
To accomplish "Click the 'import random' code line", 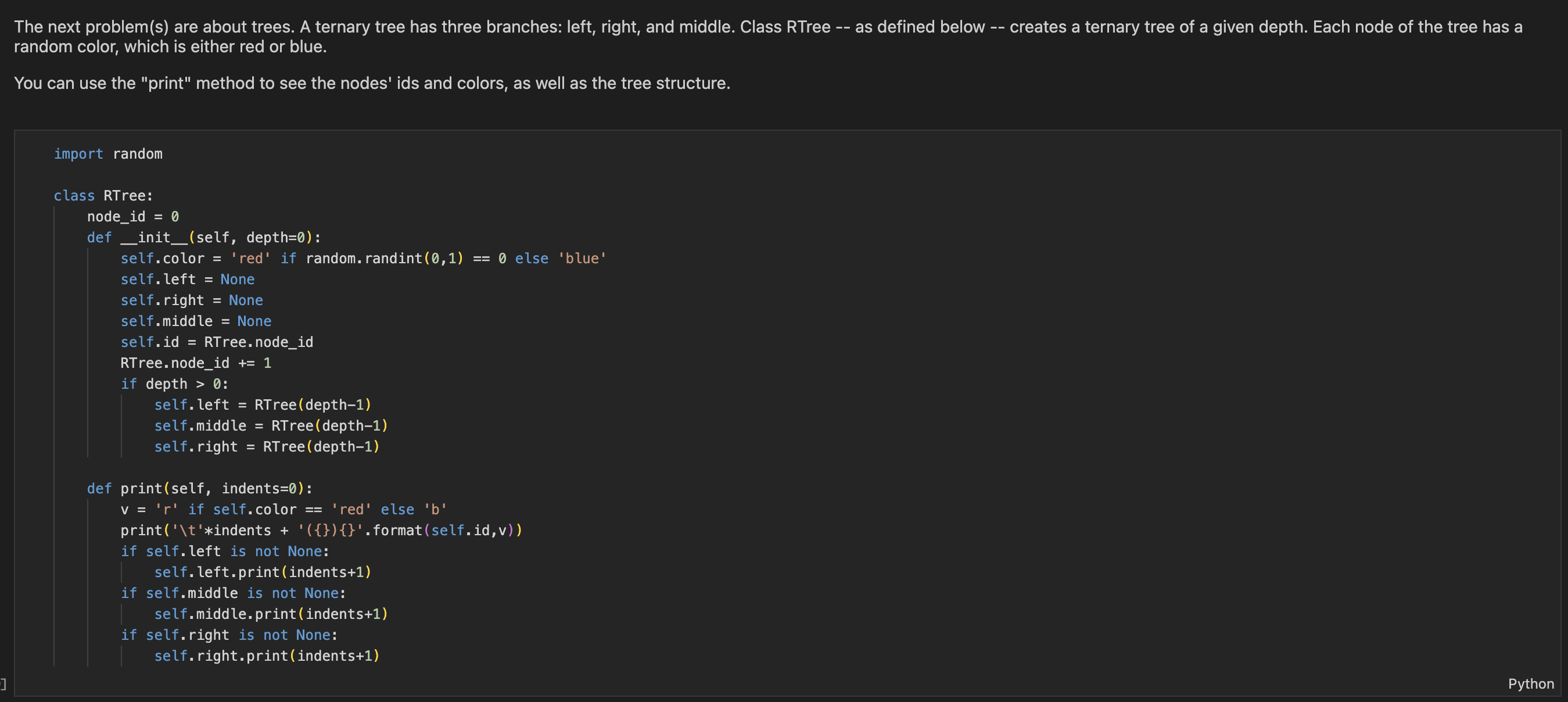I will click(107, 154).
